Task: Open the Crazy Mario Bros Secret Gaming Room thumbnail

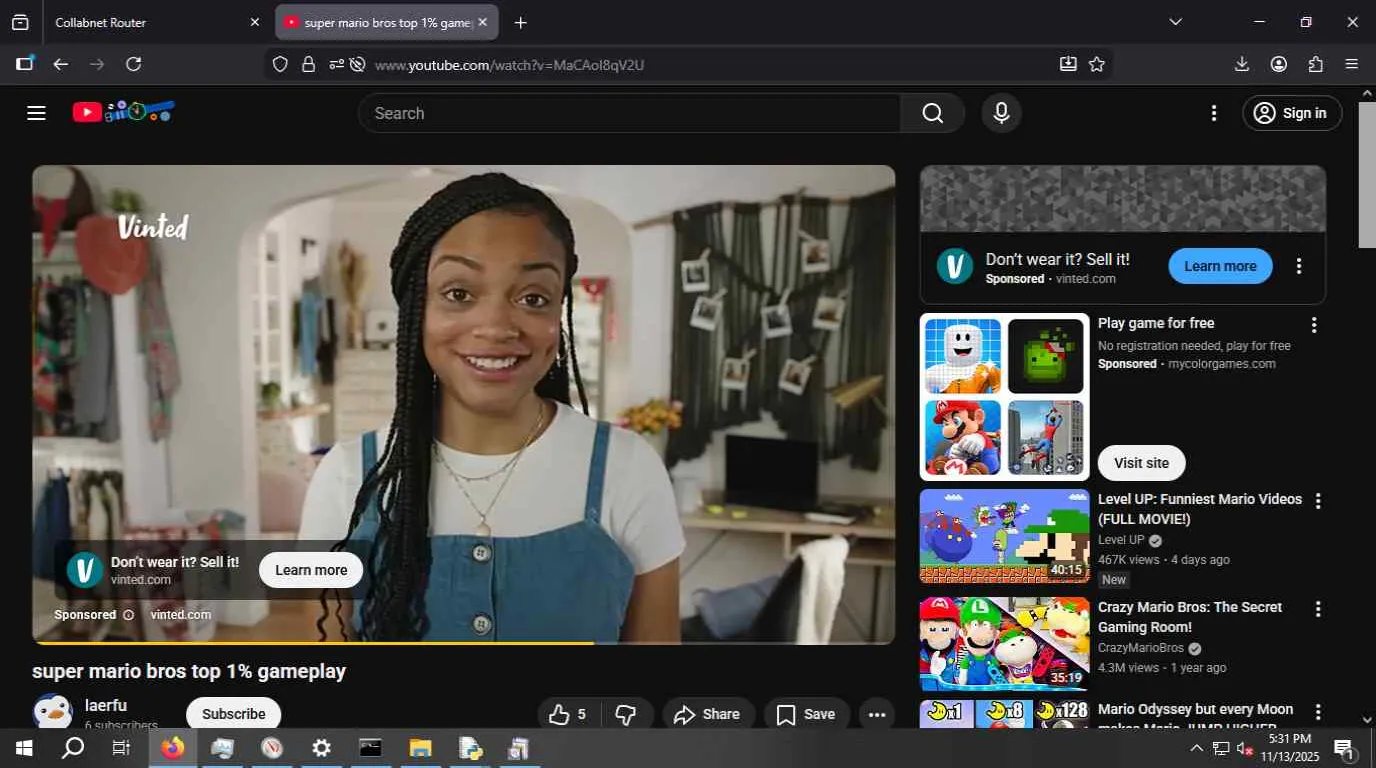Action: [1004, 644]
